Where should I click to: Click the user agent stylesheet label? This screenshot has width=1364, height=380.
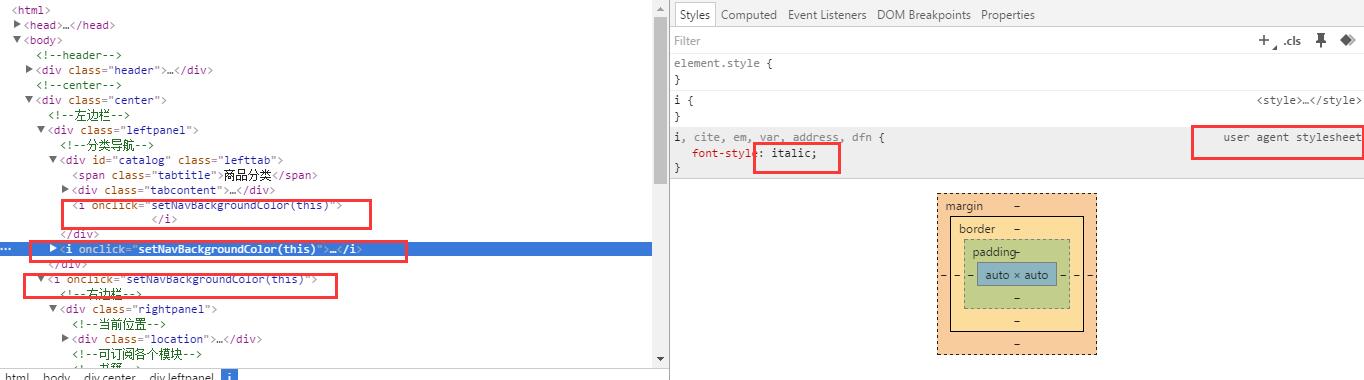[x=1292, y=137]
